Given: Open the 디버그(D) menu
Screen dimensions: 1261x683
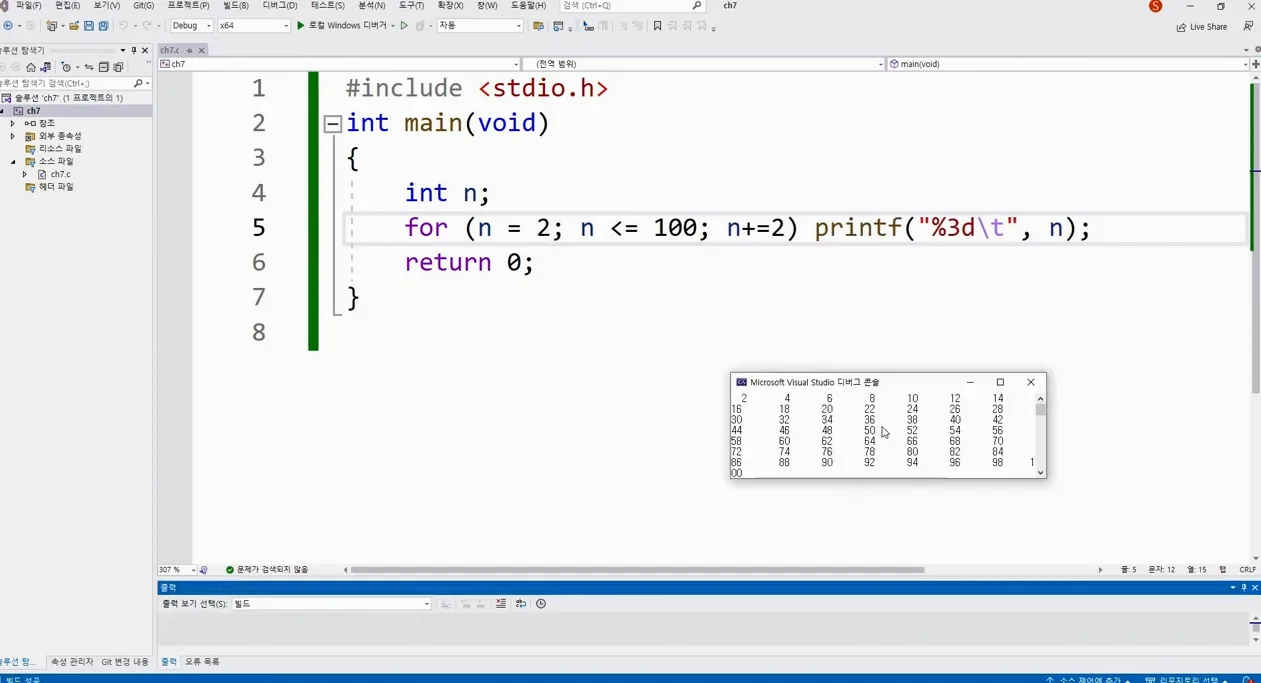Looking at the screenshot, I should (280, 6).
